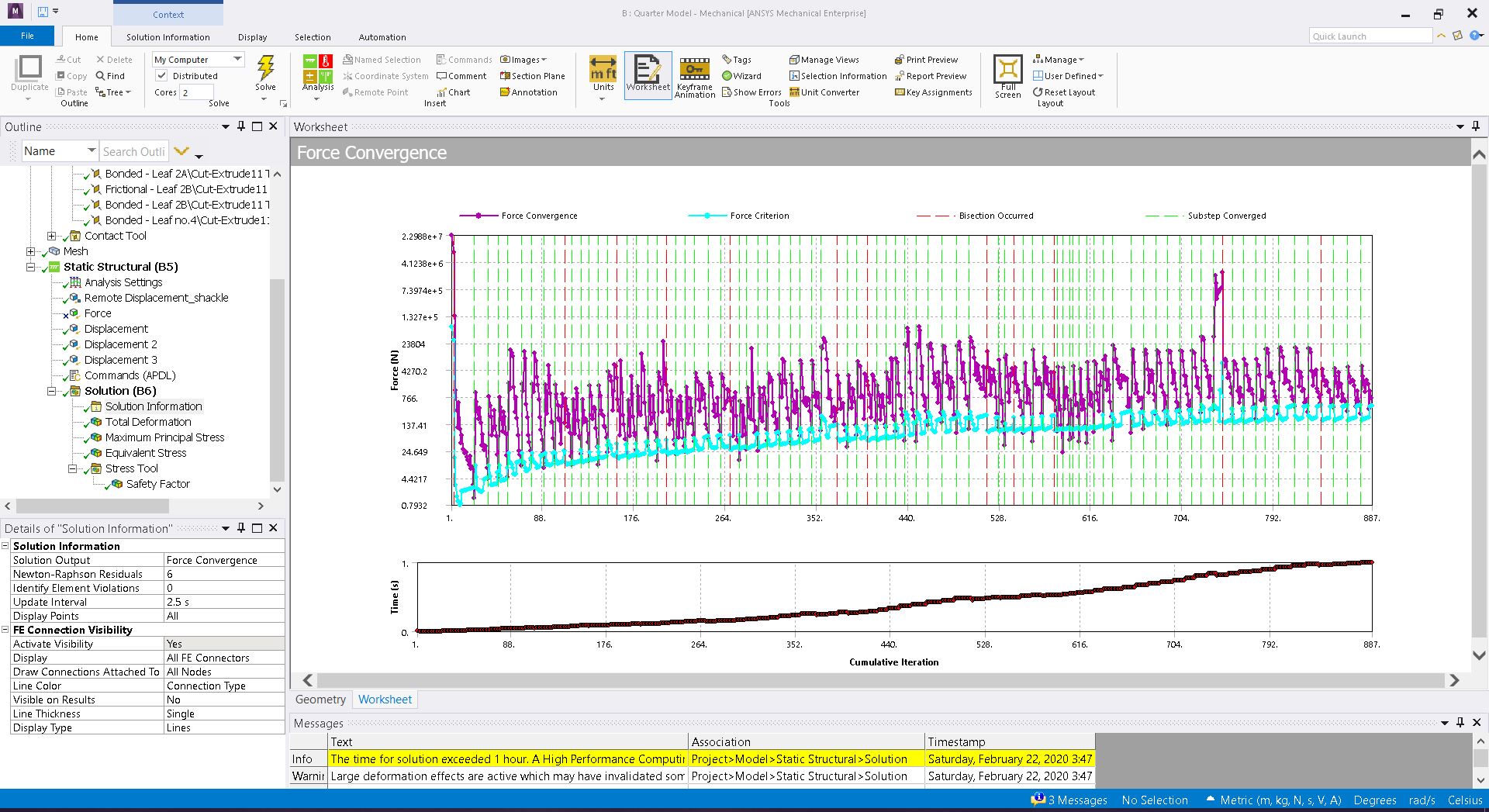Launch the Wizard tool
This screenshot has height=812, width=1489.
tap(741, 76)
